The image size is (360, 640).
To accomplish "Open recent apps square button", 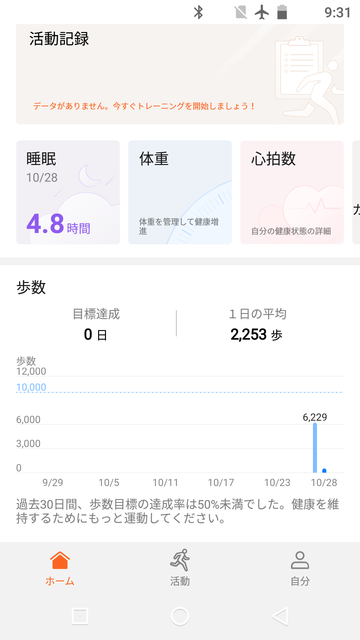I will (80, 616).
